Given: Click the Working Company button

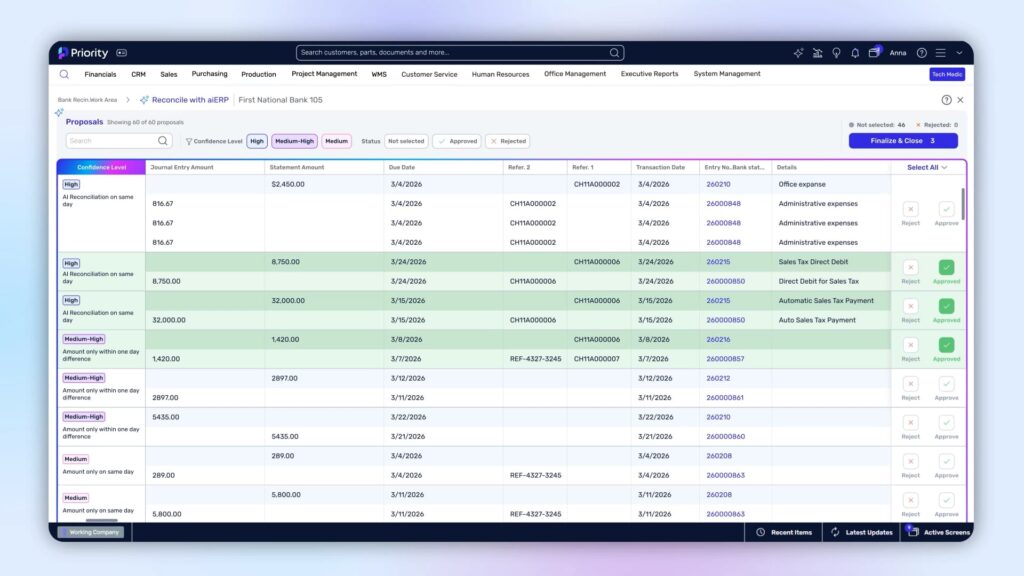Looking at the screenshot, I should tap(91, 532).
